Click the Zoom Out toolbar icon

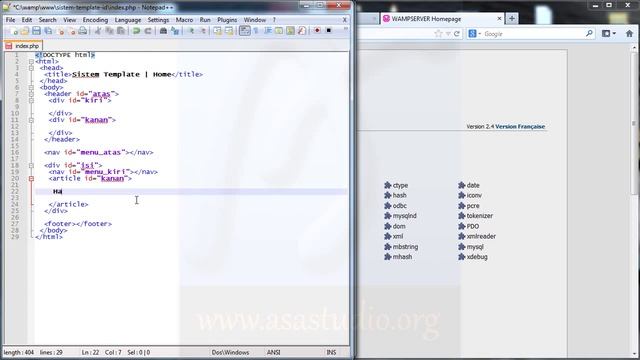pos(202,31)
